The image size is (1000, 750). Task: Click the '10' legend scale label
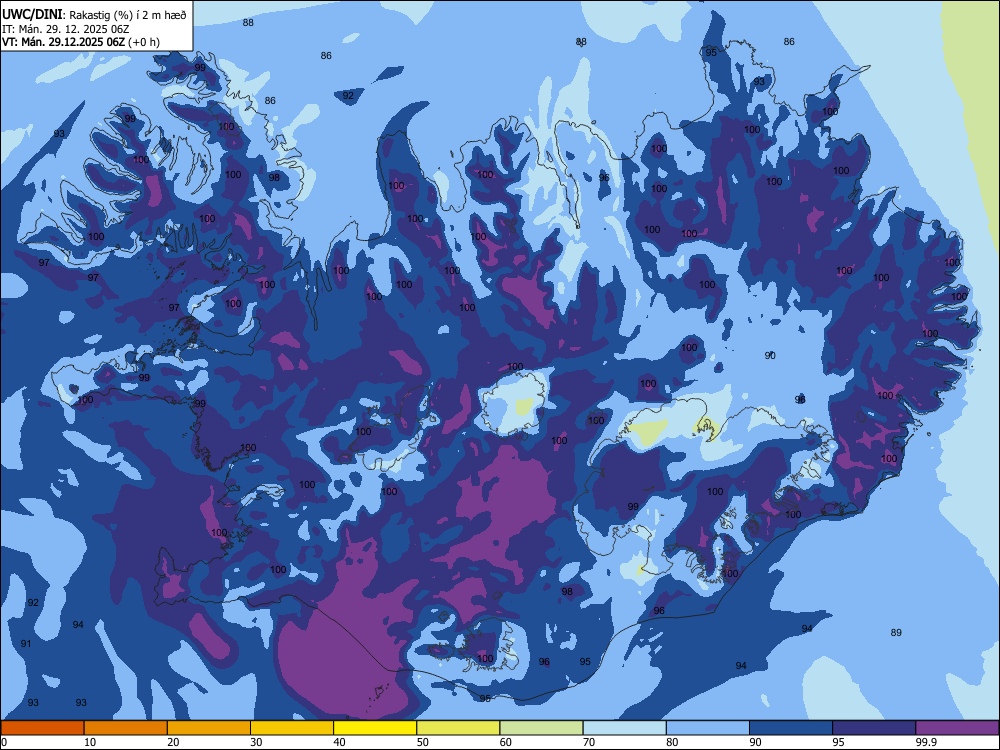click(x=90, y=742)
